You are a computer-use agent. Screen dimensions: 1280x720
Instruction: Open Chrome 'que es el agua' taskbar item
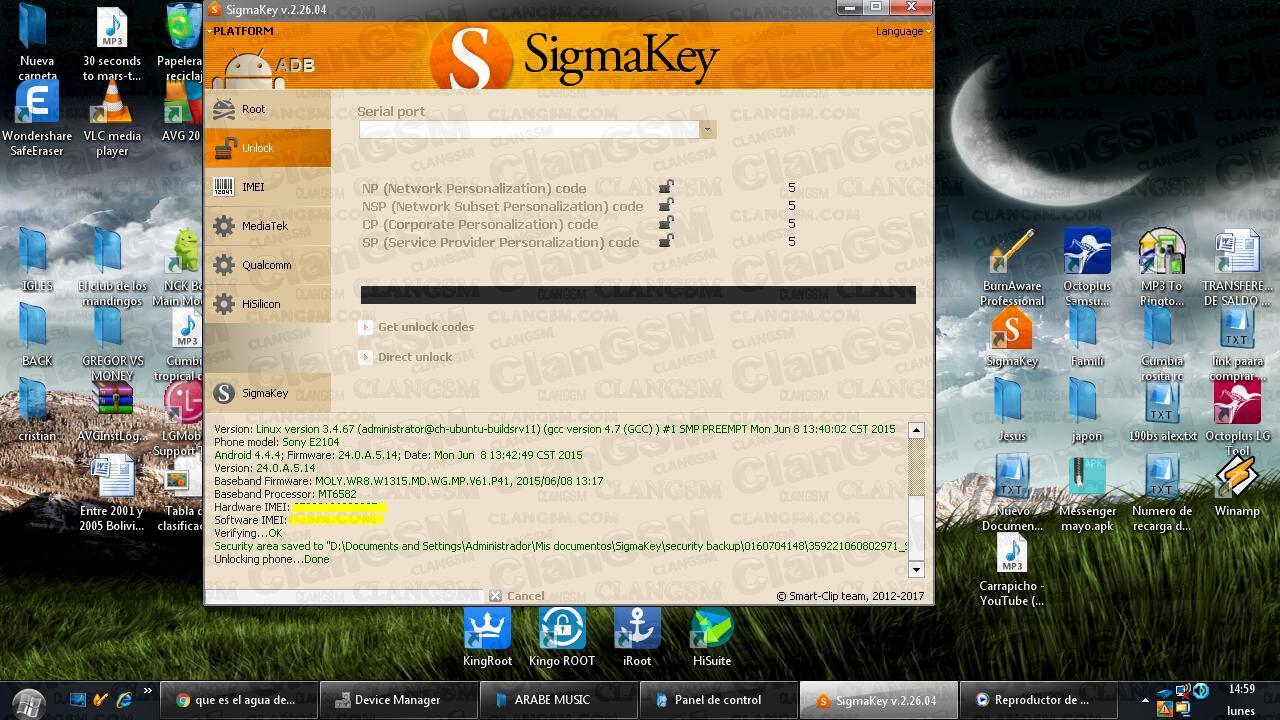[238, 700]
